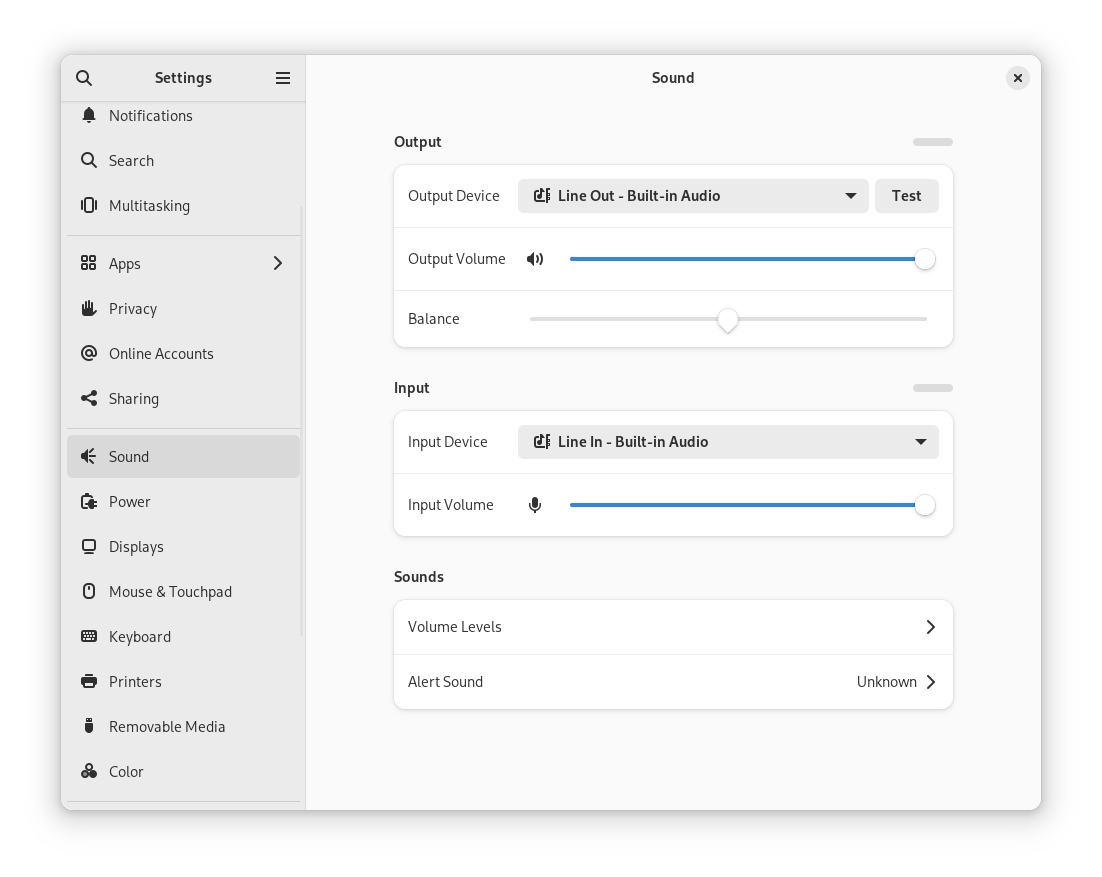Click the printer icon beside Printers
The width and height of the screenshot is (1102, 877).
[x=88, y=681]
